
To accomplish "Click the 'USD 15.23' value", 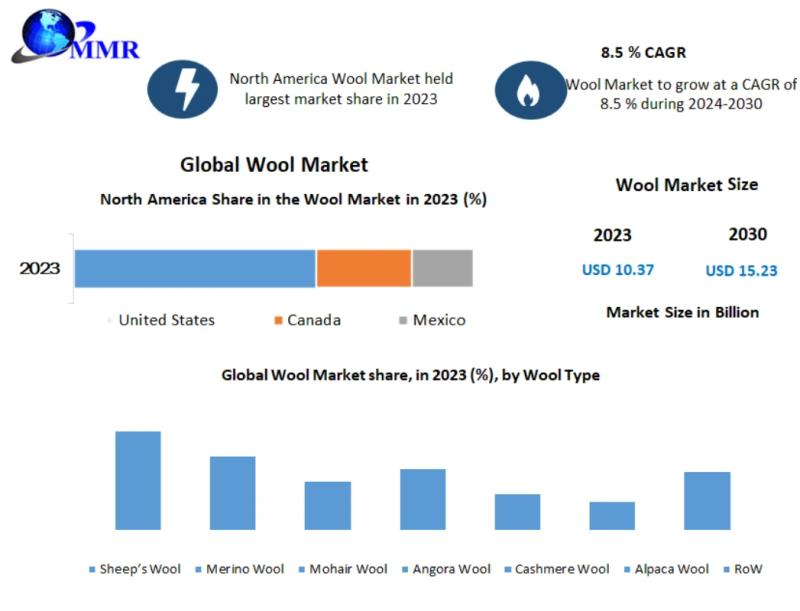I will point(741,271).
